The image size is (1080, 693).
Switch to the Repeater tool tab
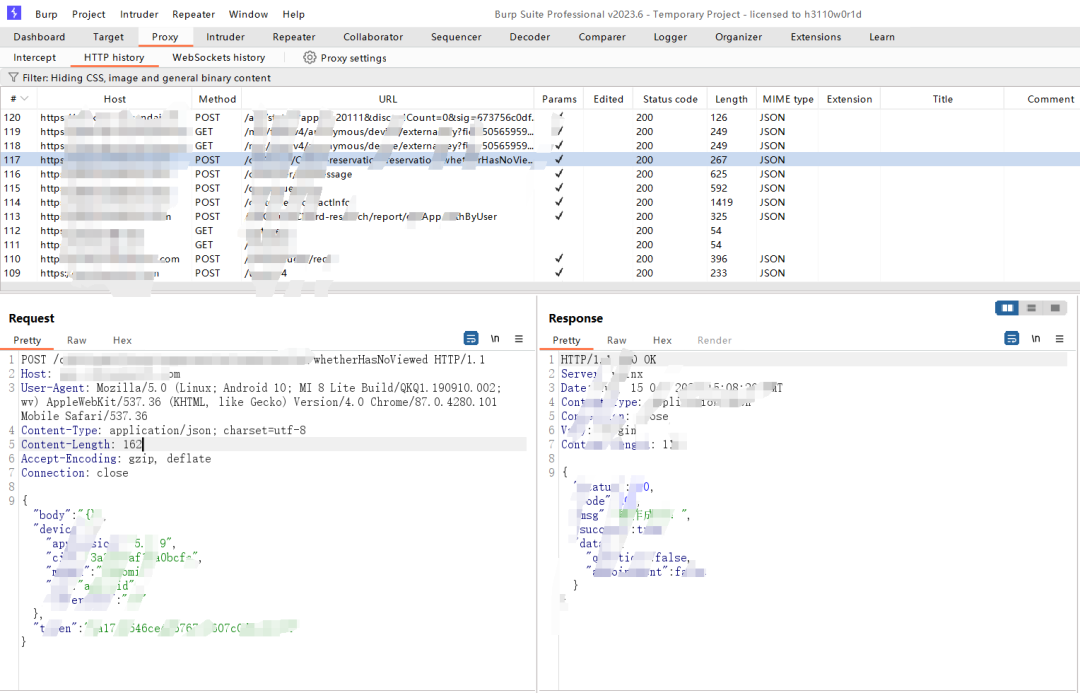pos(294,37)
